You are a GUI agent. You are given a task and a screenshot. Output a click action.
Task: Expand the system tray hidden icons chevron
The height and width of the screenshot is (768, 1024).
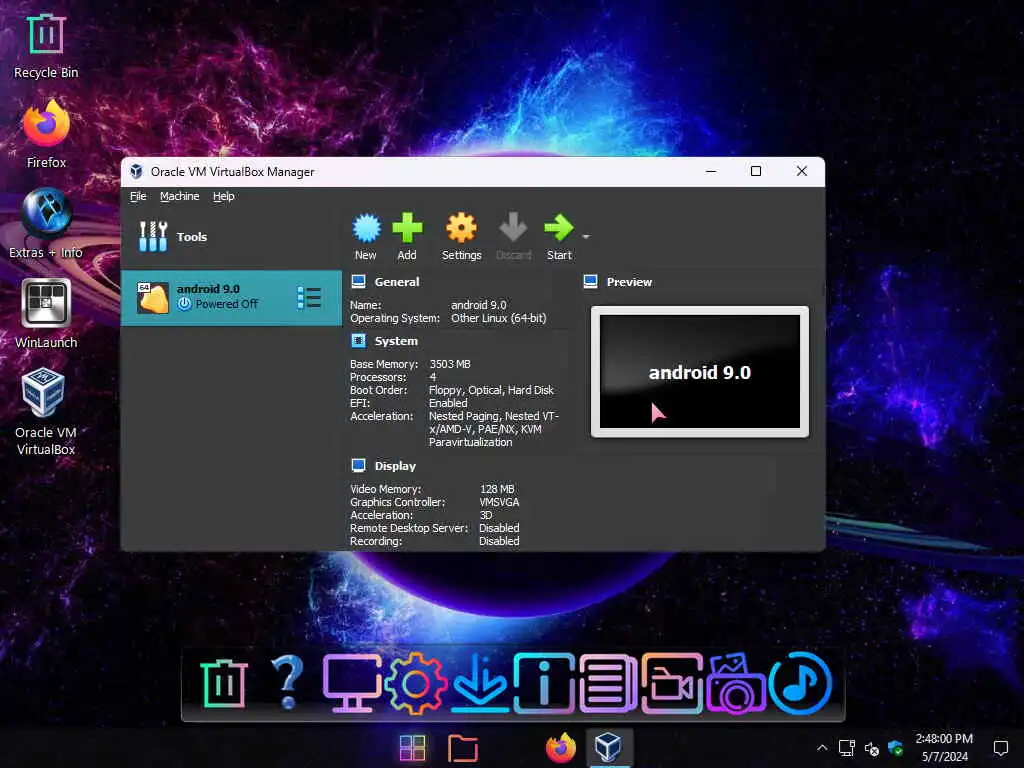tap(822, 748)
